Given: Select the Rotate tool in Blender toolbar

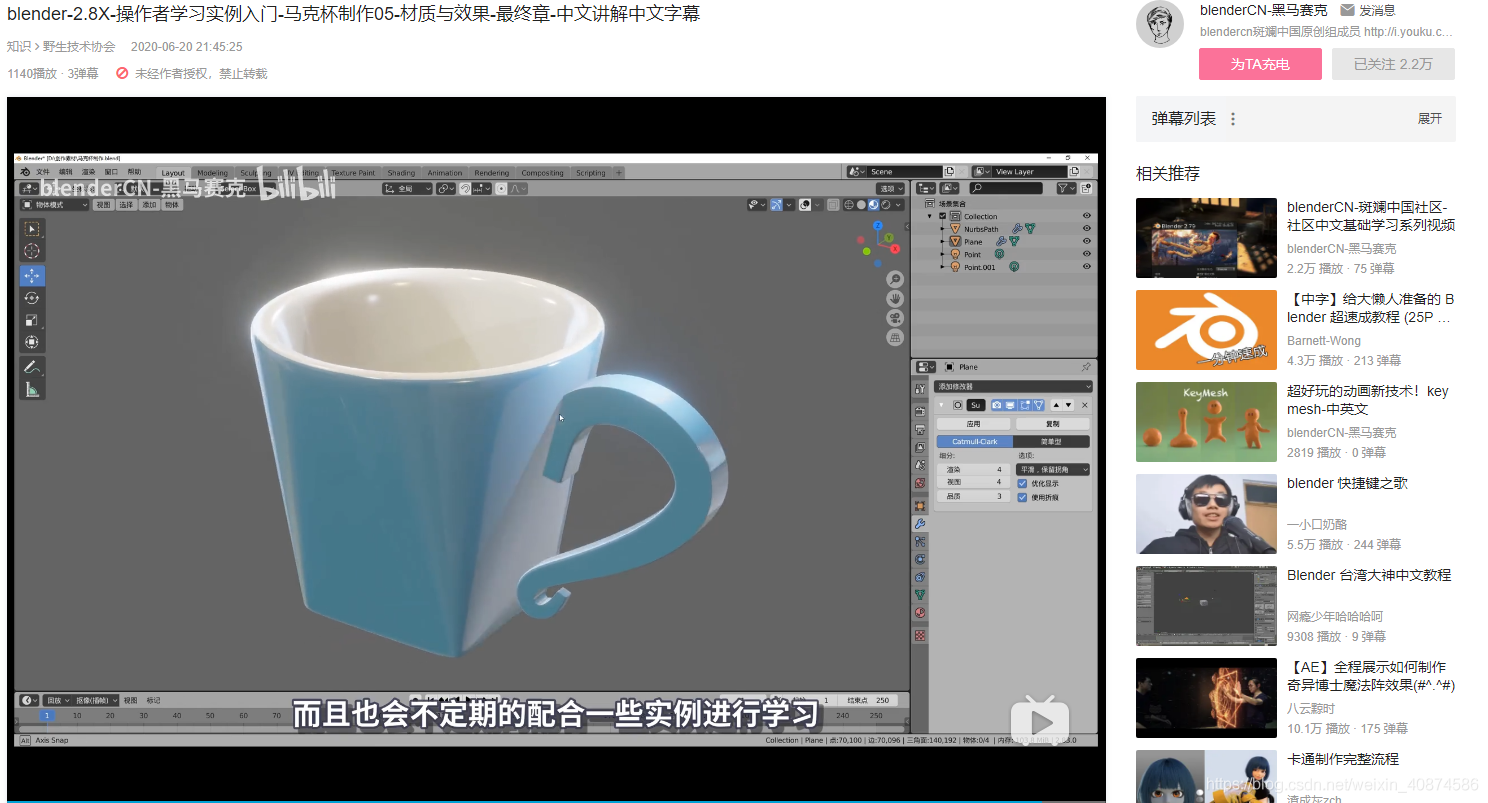Looking at the screenshot, I should [x=32, y=298].
